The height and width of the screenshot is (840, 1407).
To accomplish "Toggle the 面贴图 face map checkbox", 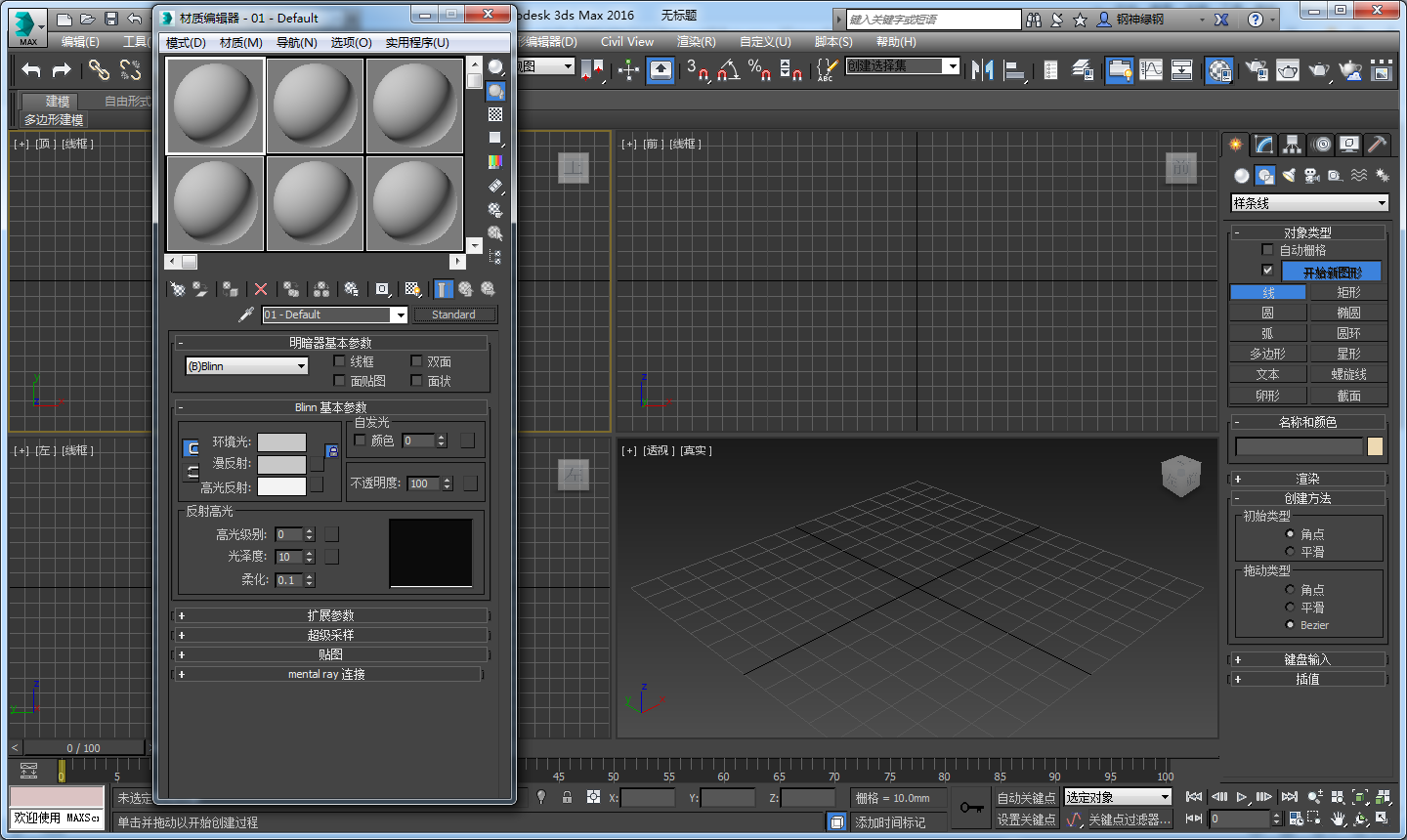I will tap(340, 381).
